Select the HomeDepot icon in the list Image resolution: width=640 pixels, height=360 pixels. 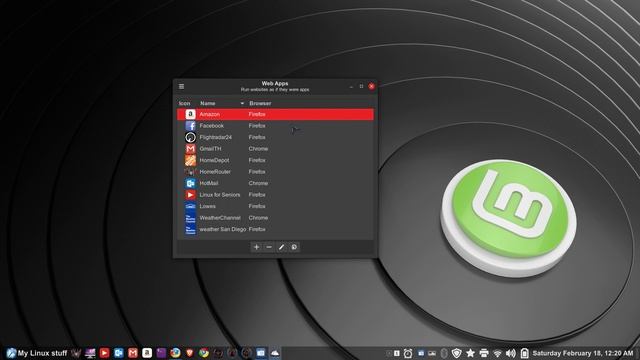190,160
